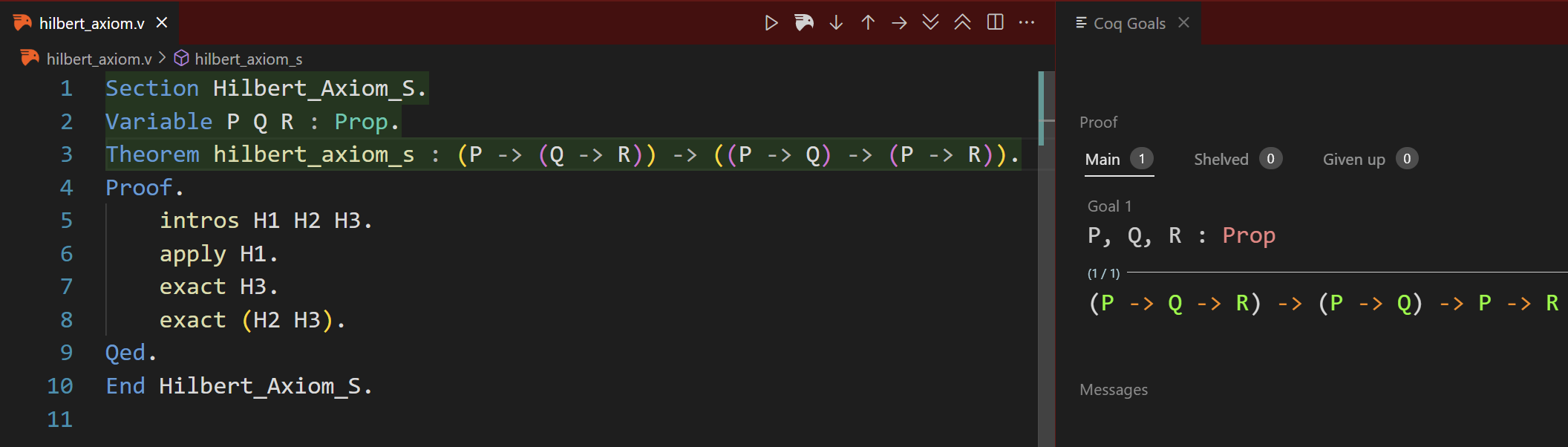Step backward with the up arrow
This screenshot has height=447, width=1568.
coord(868,23)
